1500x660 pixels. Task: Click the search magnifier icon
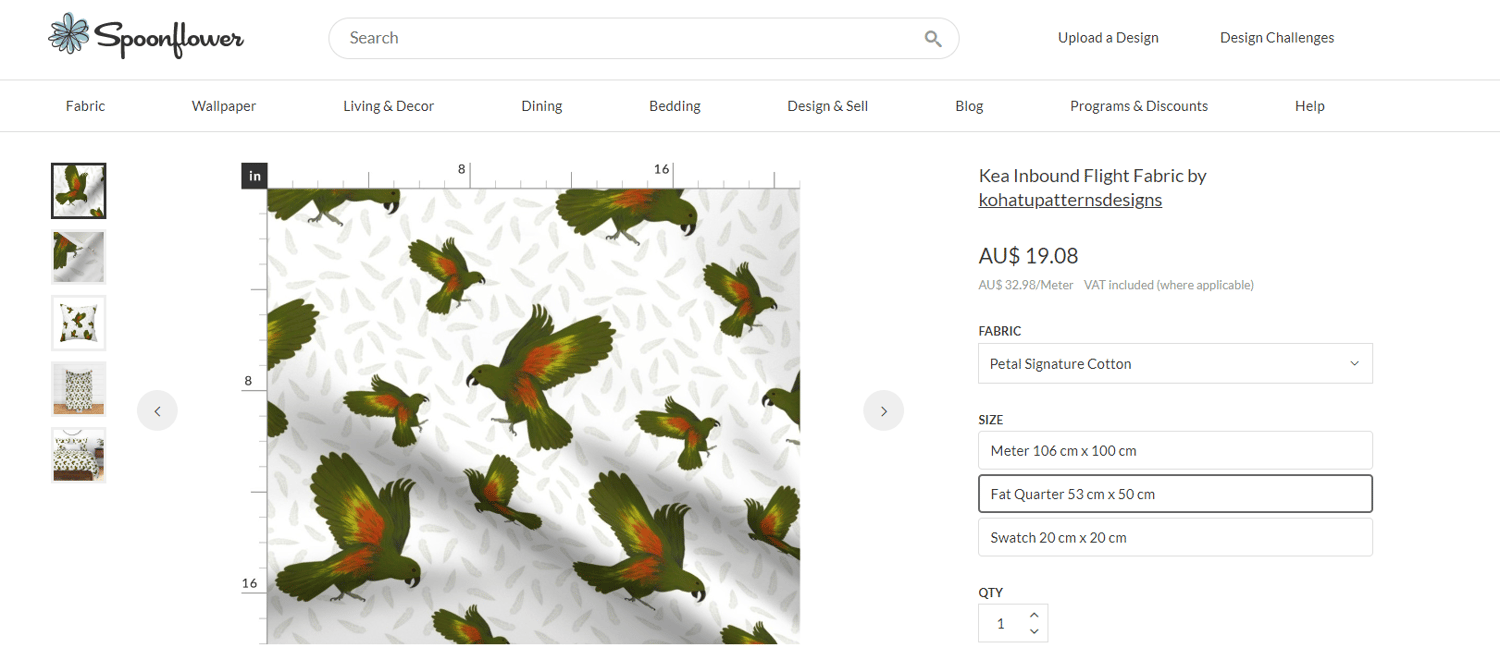click(933, 38)
